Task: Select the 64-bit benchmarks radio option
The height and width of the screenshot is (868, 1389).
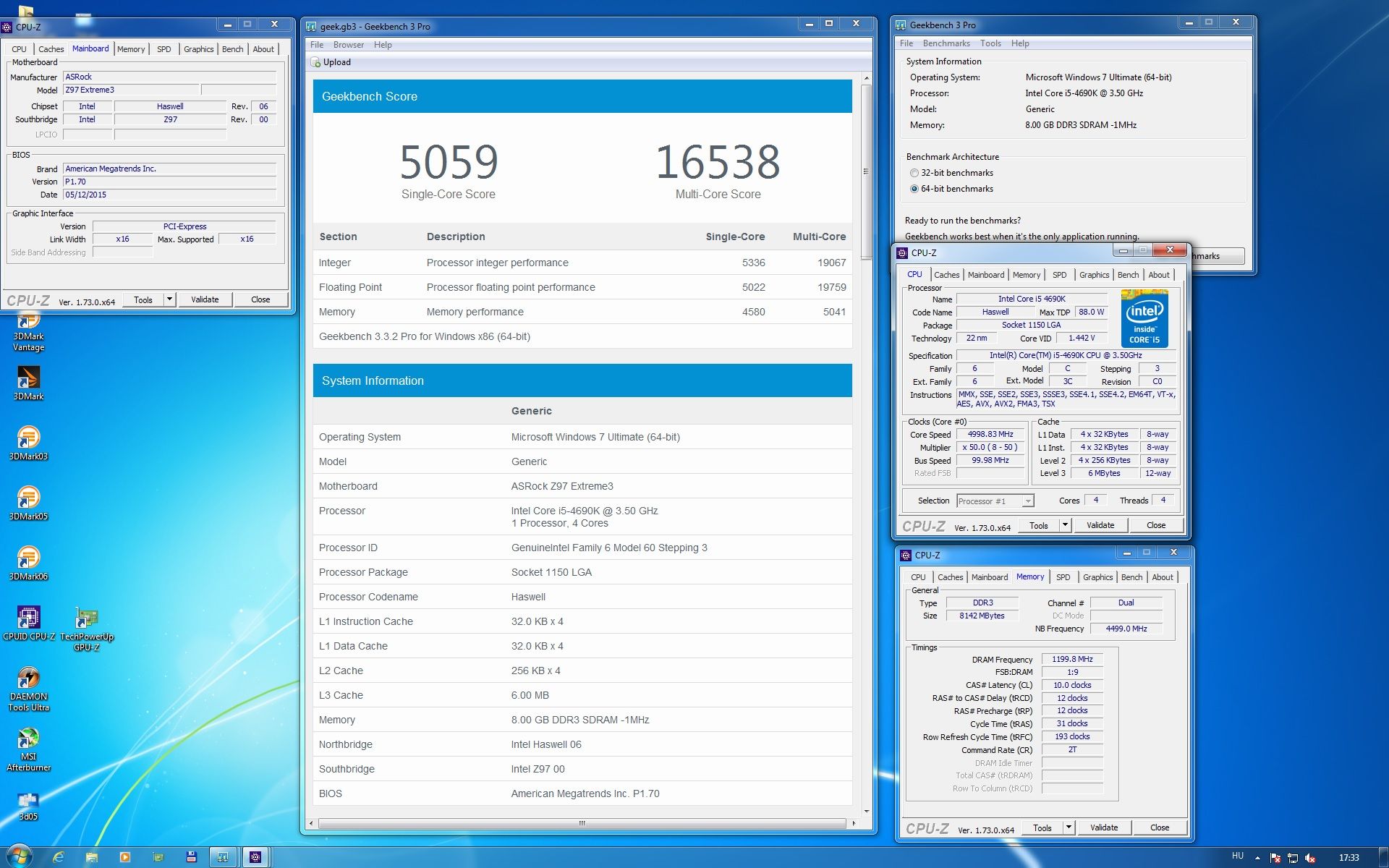Action: (x=914, y=189)
